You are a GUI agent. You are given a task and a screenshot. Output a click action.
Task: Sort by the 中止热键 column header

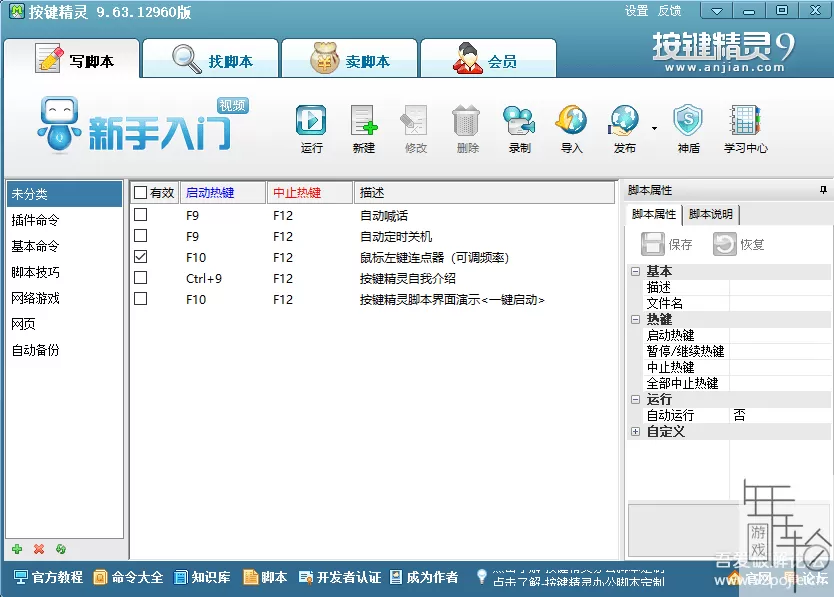tap(310, 193)
